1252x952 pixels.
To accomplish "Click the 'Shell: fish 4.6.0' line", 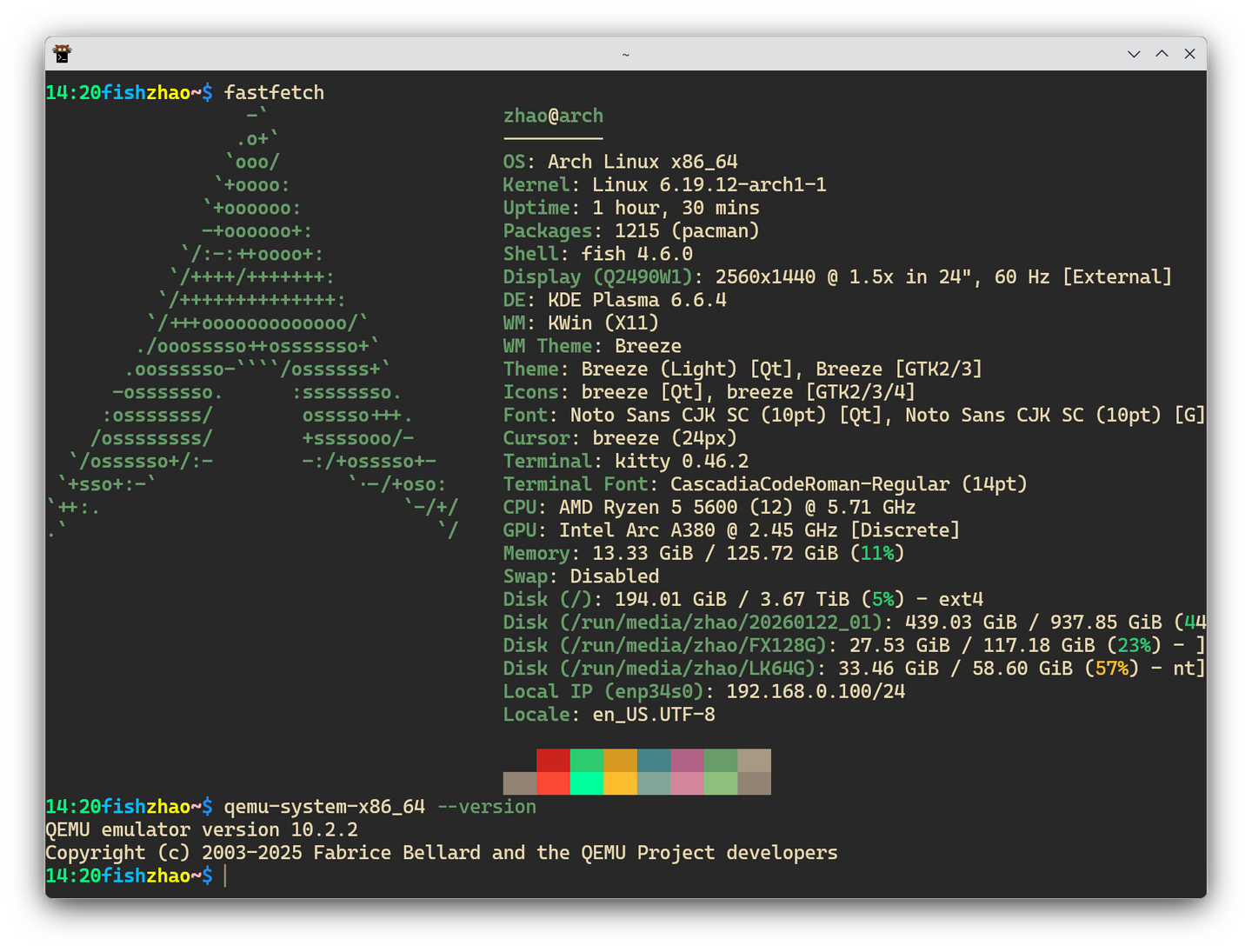I will [x=598, y=254].
